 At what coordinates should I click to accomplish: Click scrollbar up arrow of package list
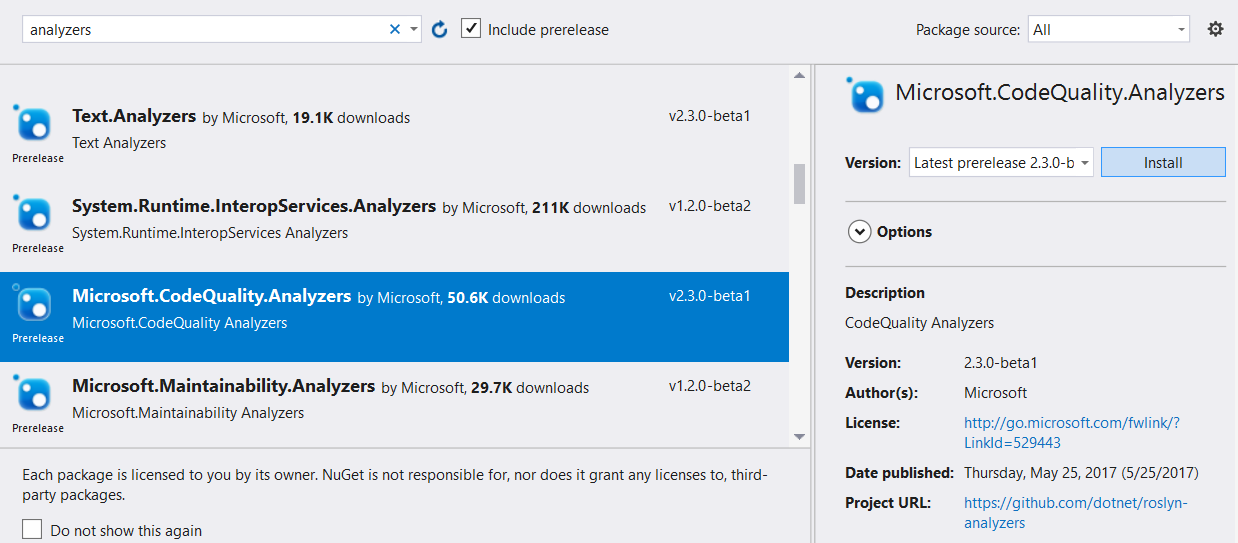pyautogui.click(x=799, y=75)
